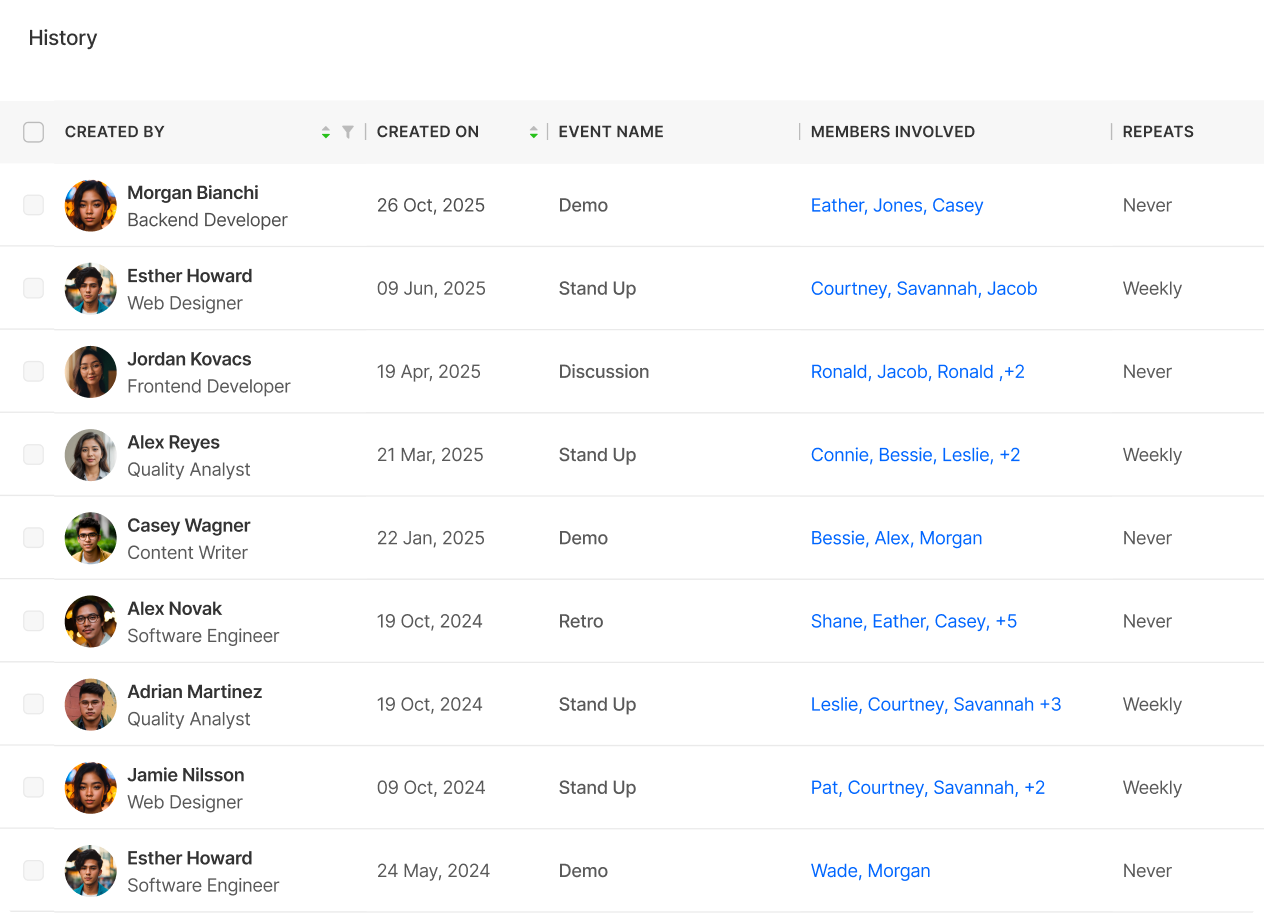Expand 'Connie, Bessie, Leslie, +2' member list

(x=915, y=455)
